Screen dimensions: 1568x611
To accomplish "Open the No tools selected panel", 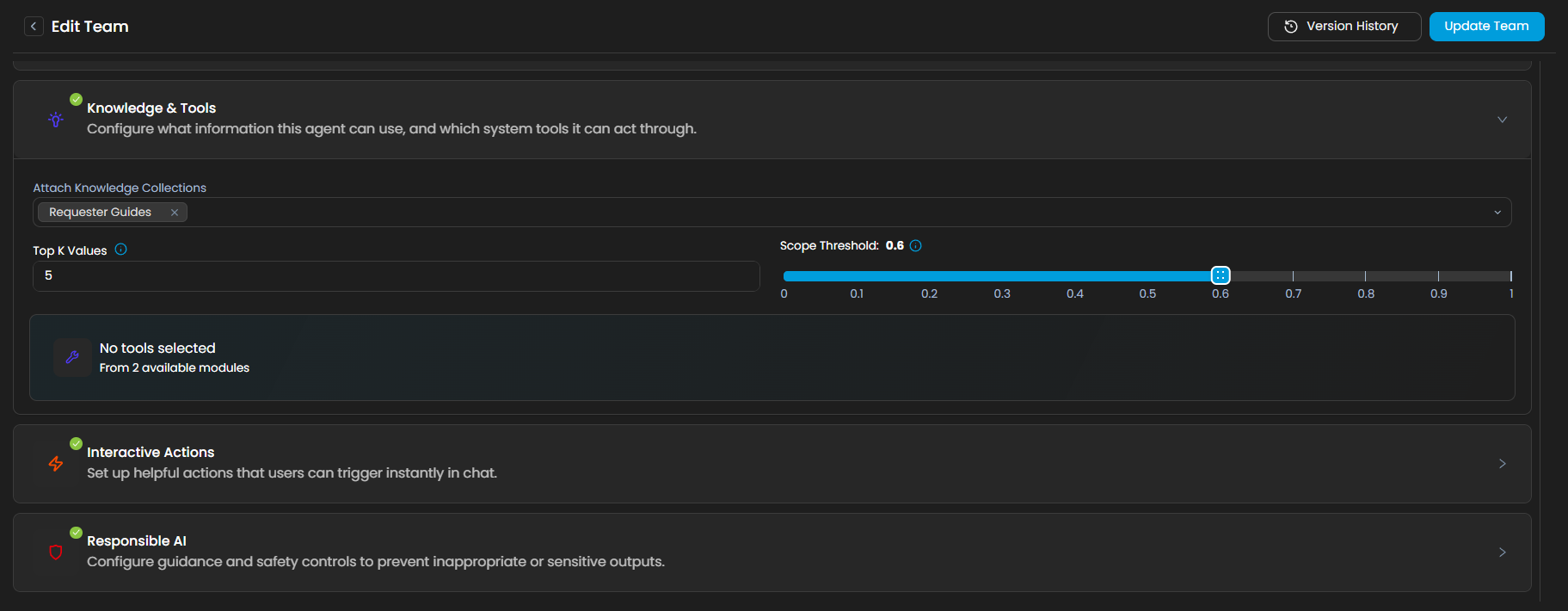I will click(x=772, y=357).
